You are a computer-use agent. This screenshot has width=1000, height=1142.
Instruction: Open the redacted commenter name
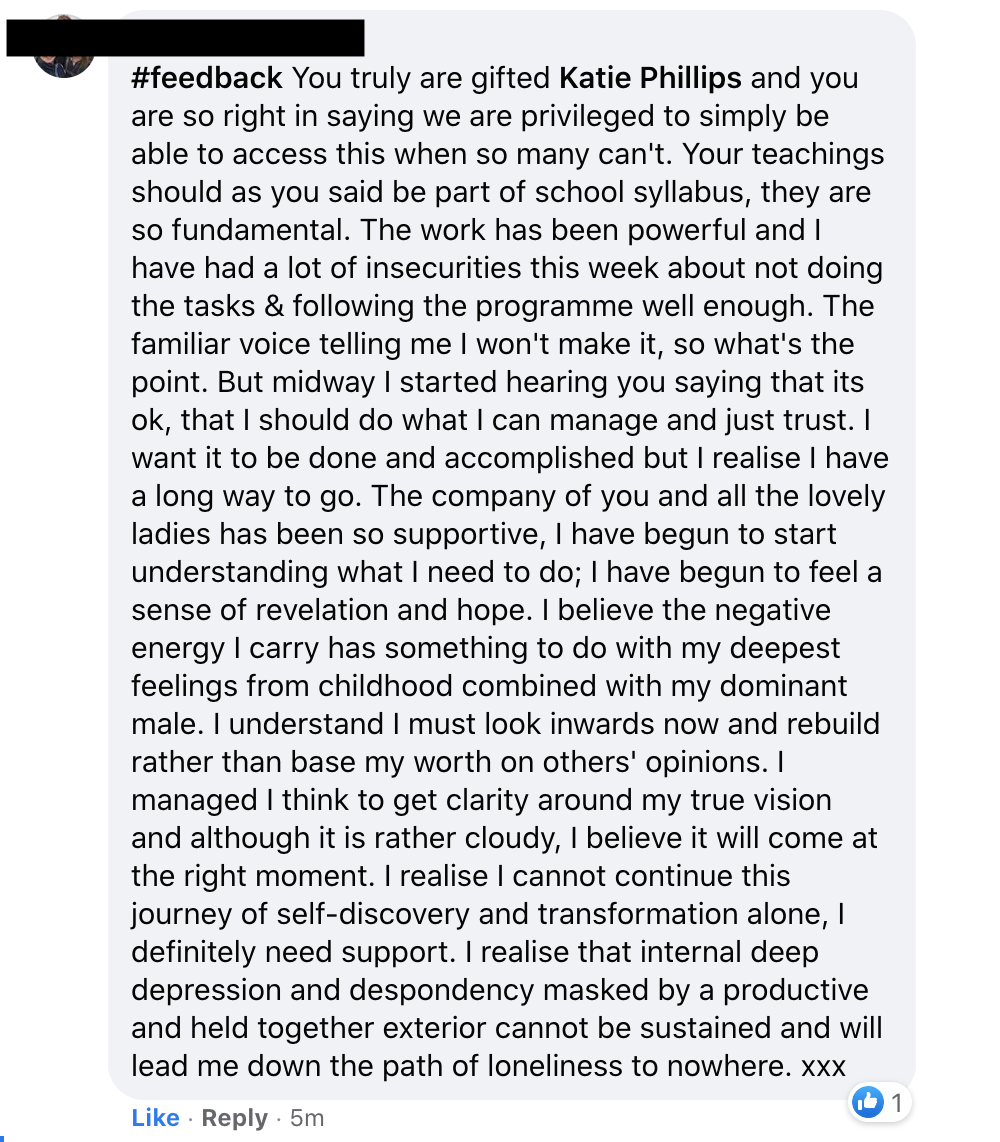[x=185, y=37]
